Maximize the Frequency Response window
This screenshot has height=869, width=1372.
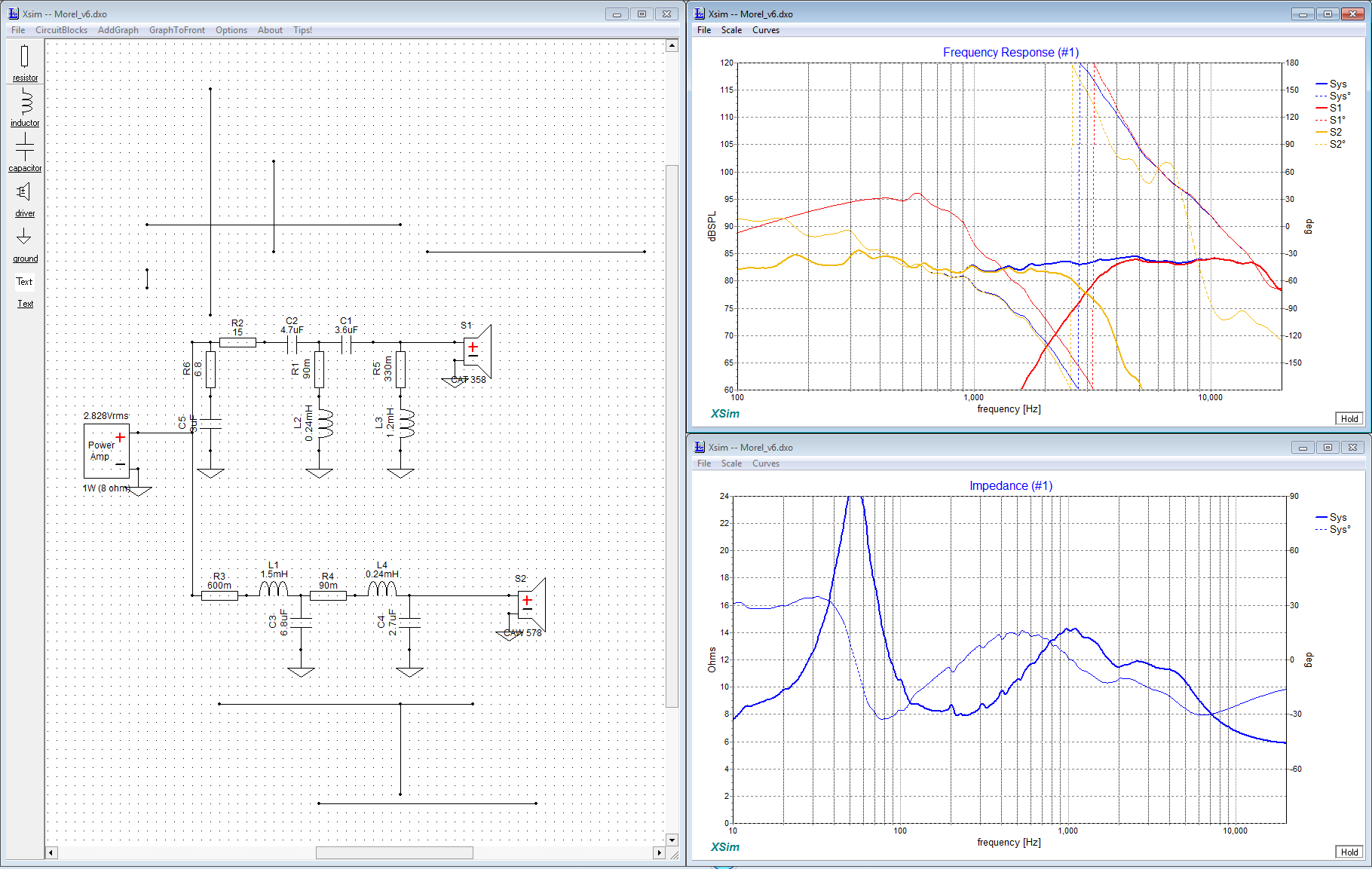[1328, 14]
